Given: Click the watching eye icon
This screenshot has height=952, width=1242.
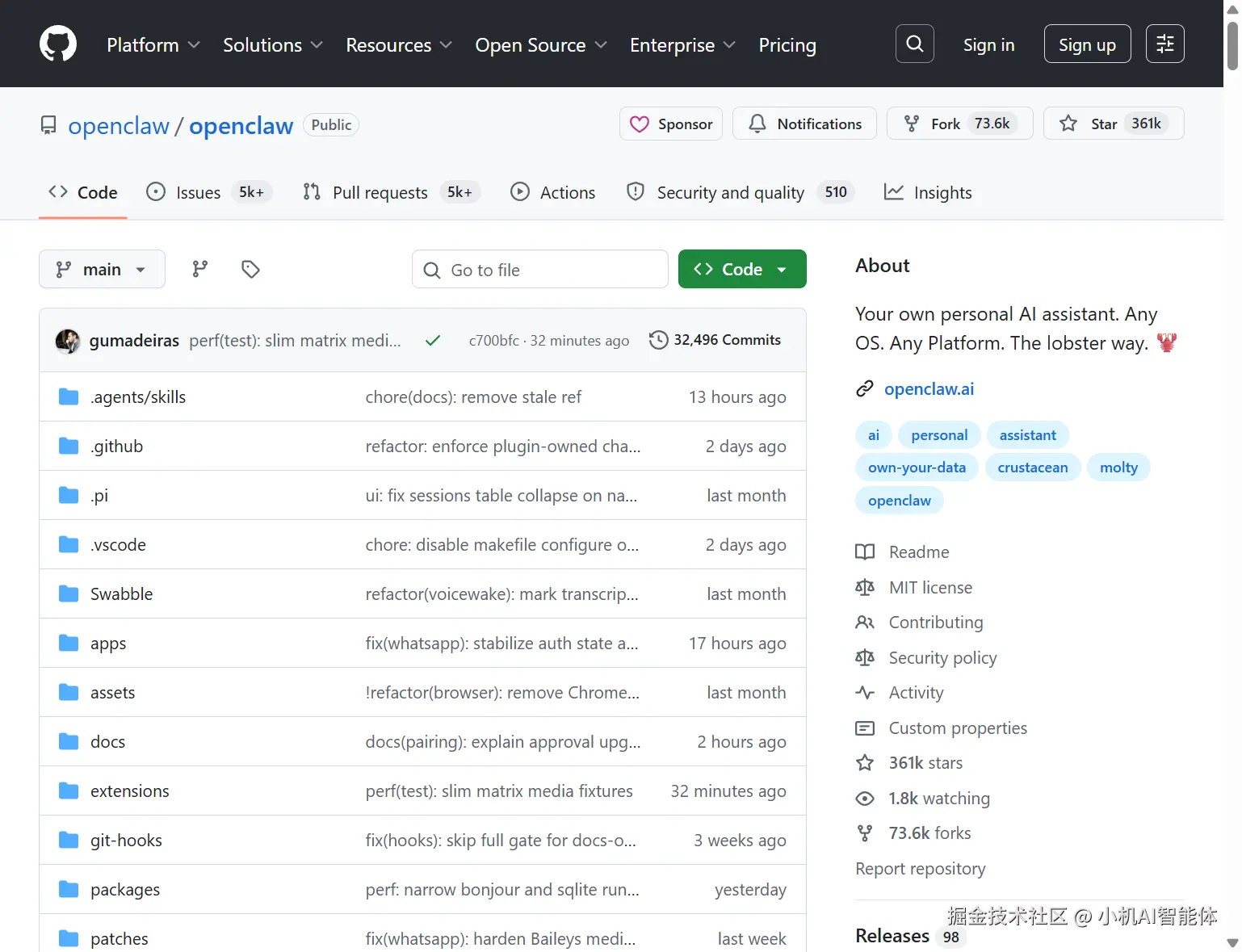Looking at the screenshot, I should pos(865,799).
